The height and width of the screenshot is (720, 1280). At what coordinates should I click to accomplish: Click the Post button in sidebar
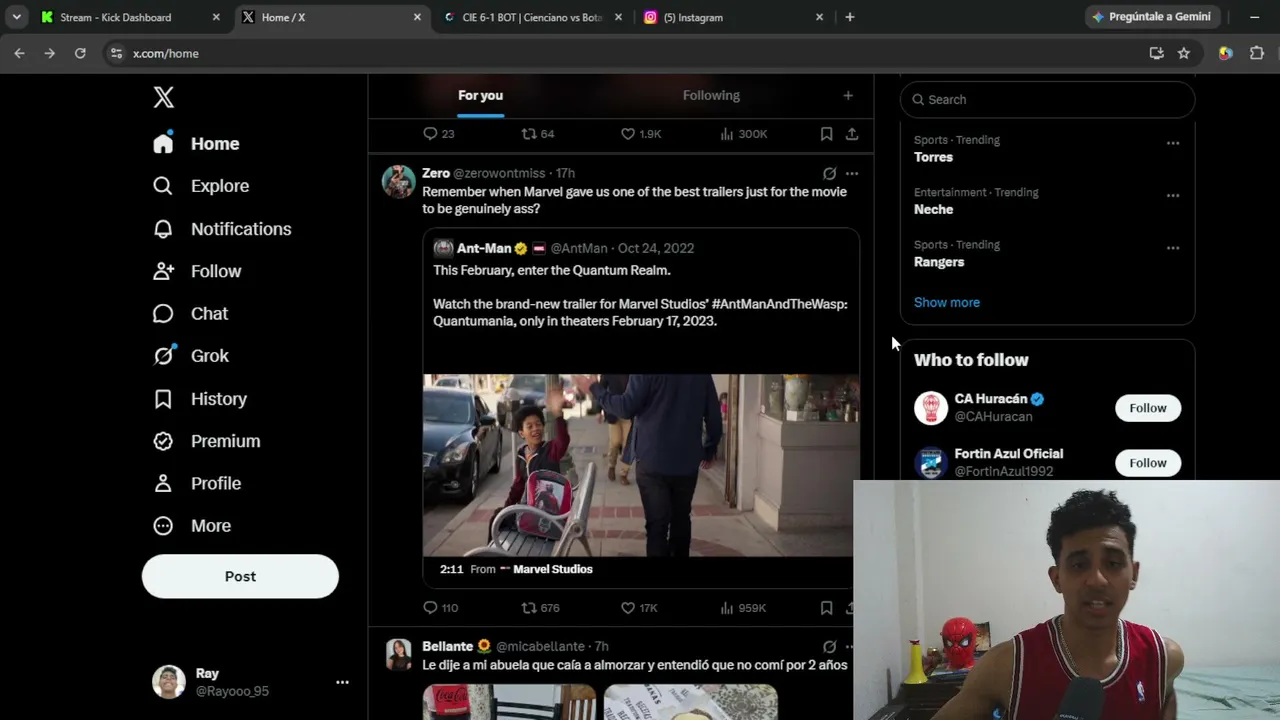point(240,576)
